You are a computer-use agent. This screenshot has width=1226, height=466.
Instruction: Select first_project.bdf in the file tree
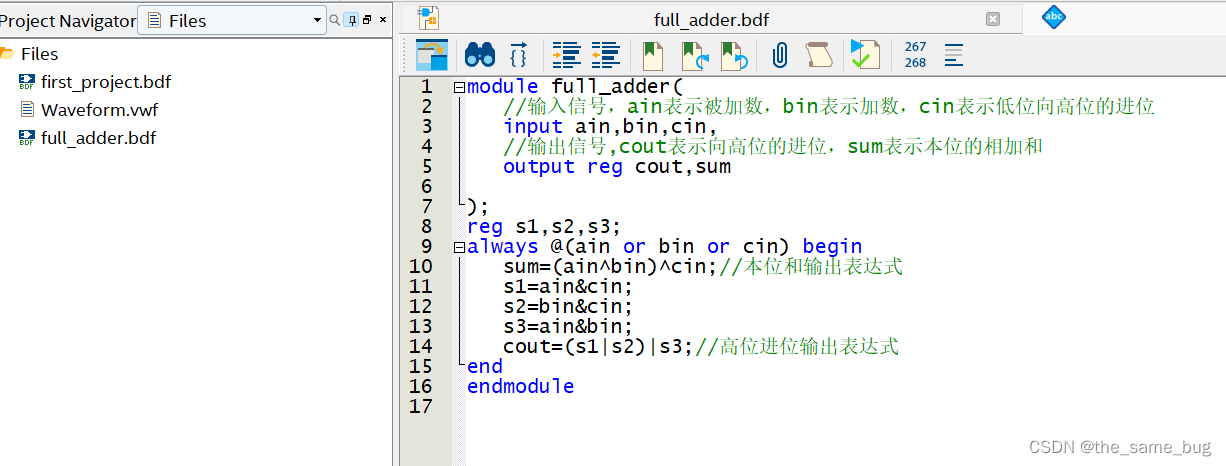[x=107, y=82]
